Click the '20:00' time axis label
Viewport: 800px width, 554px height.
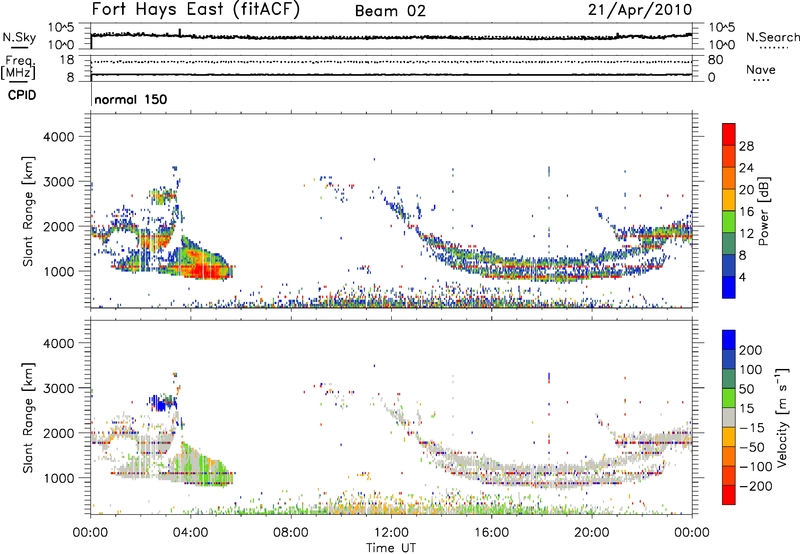(592, 533)
